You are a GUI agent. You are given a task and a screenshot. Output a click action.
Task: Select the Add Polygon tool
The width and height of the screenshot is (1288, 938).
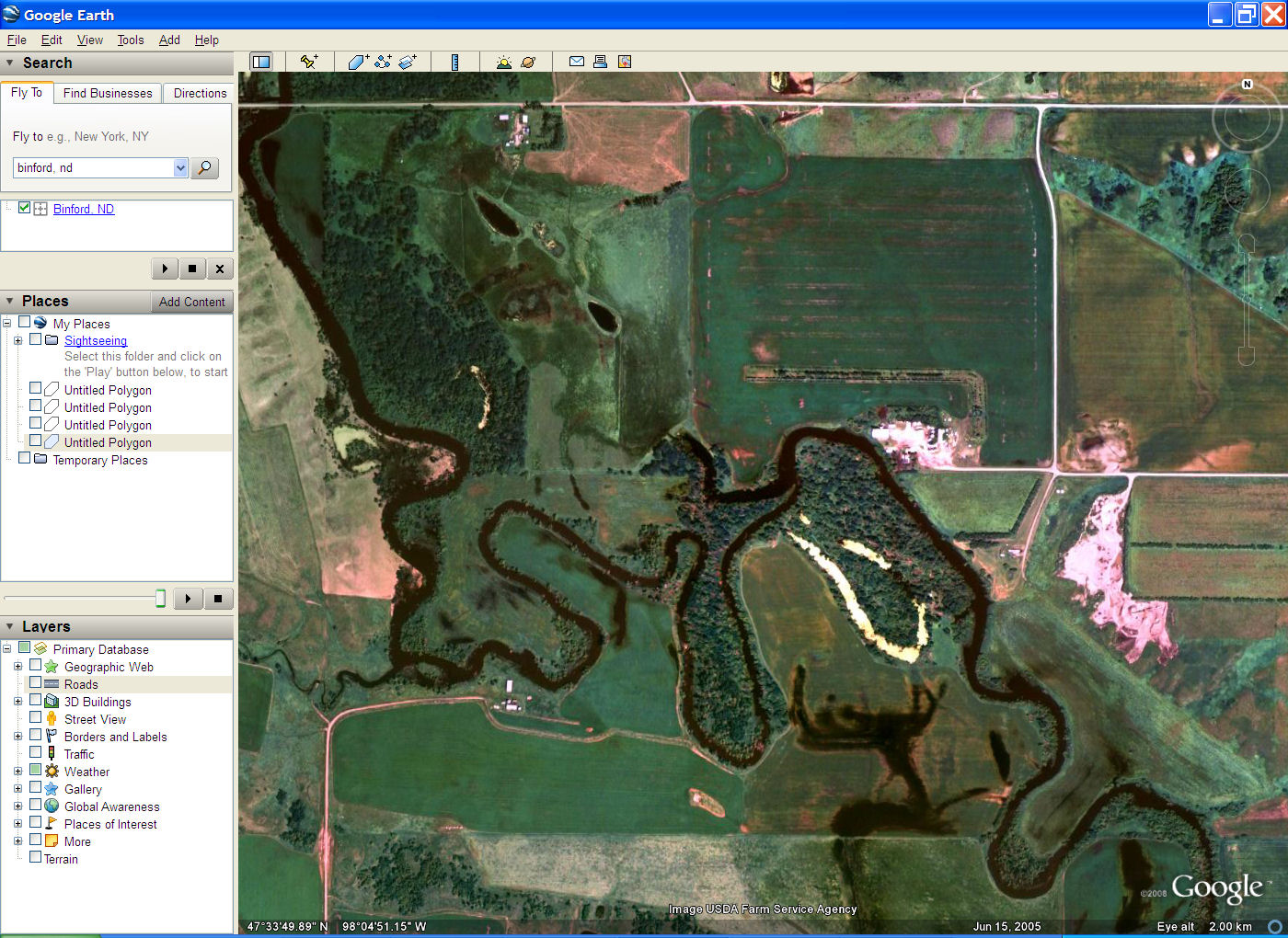tap(359, 62)
